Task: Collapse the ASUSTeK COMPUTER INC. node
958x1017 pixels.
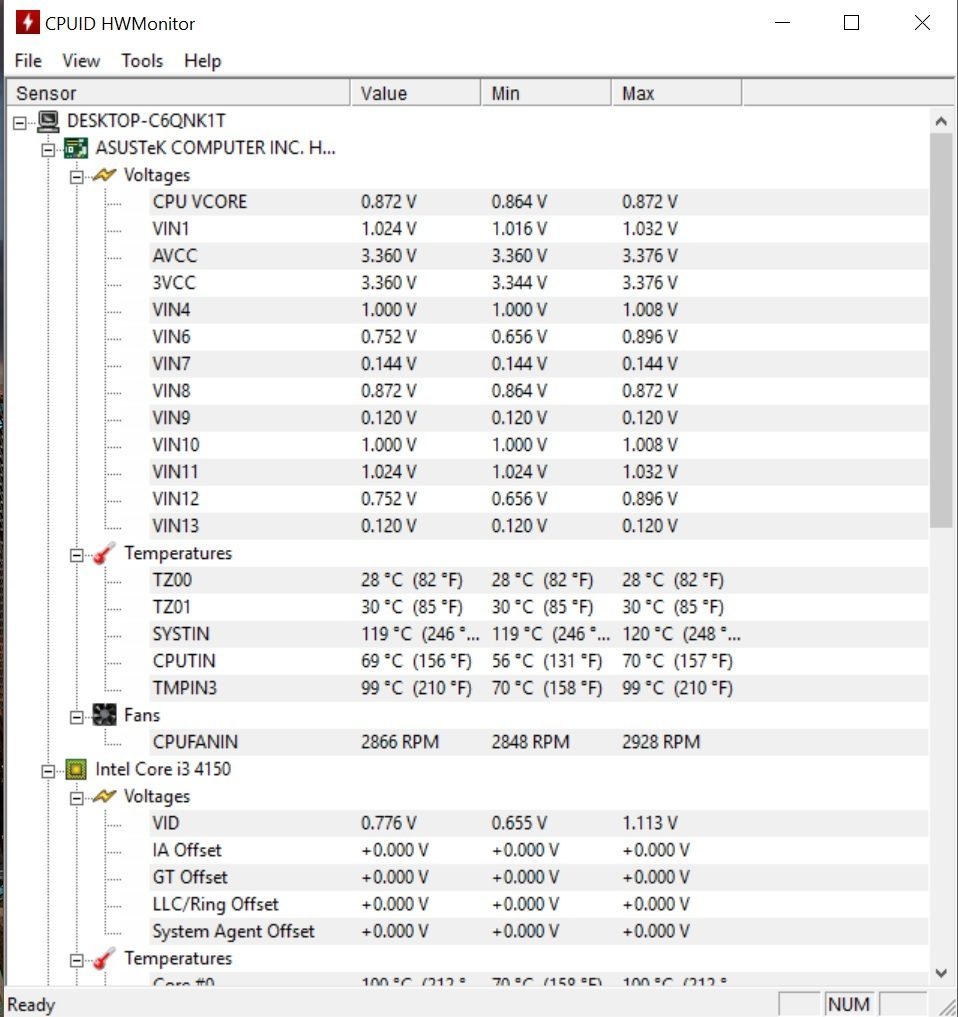Action: point(48,150)
